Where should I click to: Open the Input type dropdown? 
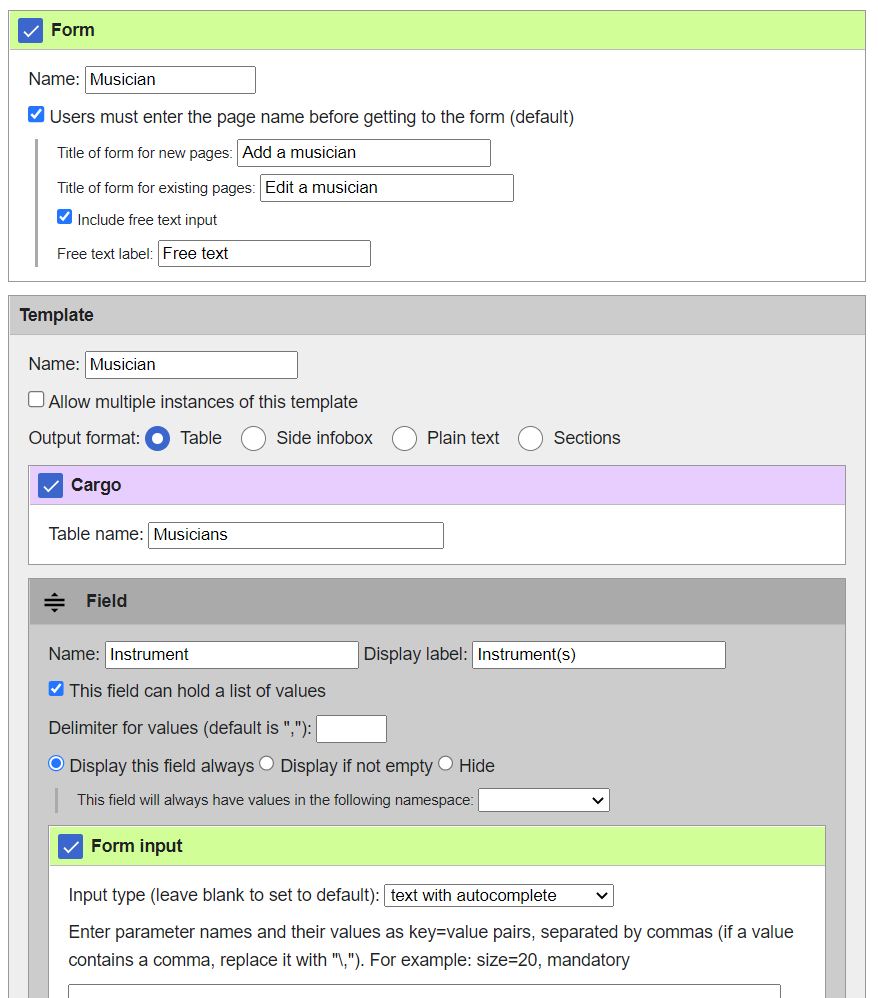(498, 895)
